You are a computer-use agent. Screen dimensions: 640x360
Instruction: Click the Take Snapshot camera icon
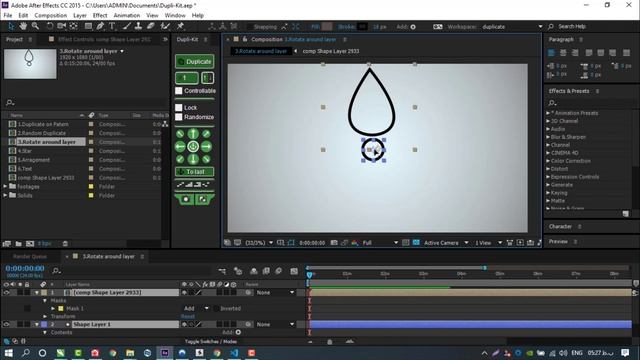click(x=334, y=242)
